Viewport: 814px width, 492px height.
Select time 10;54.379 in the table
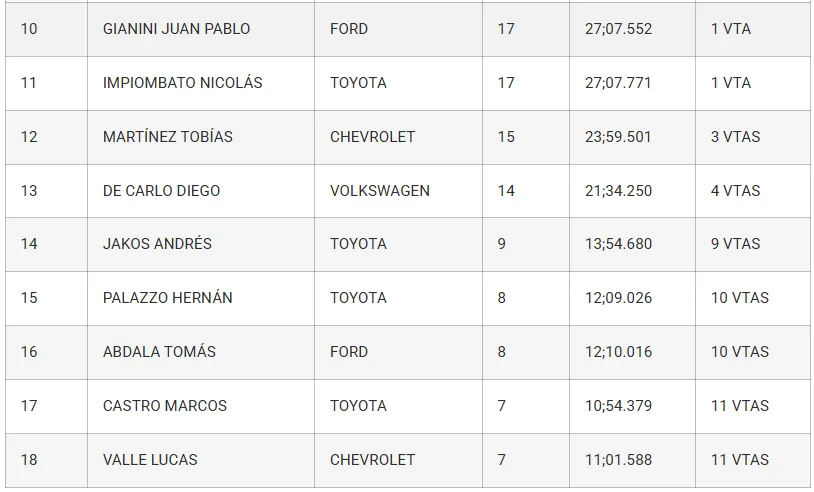[x=618, y=406]
